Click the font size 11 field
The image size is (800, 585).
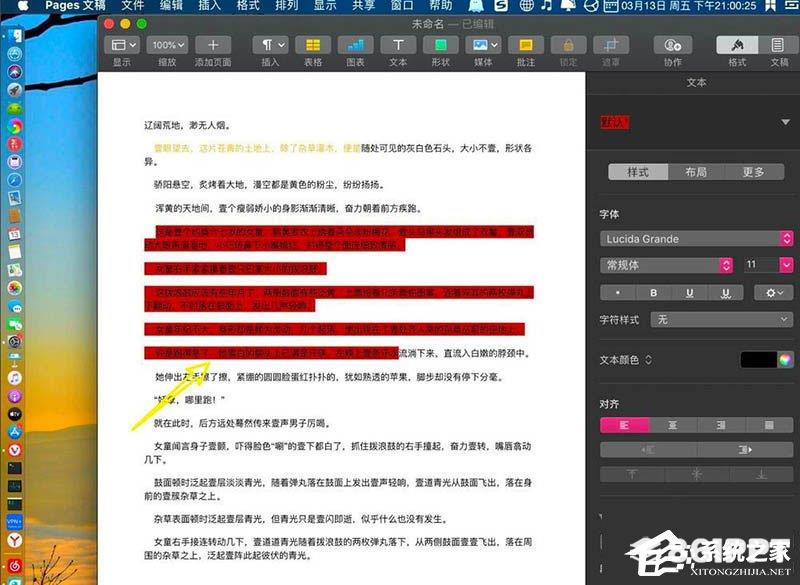tap(760, 265)
